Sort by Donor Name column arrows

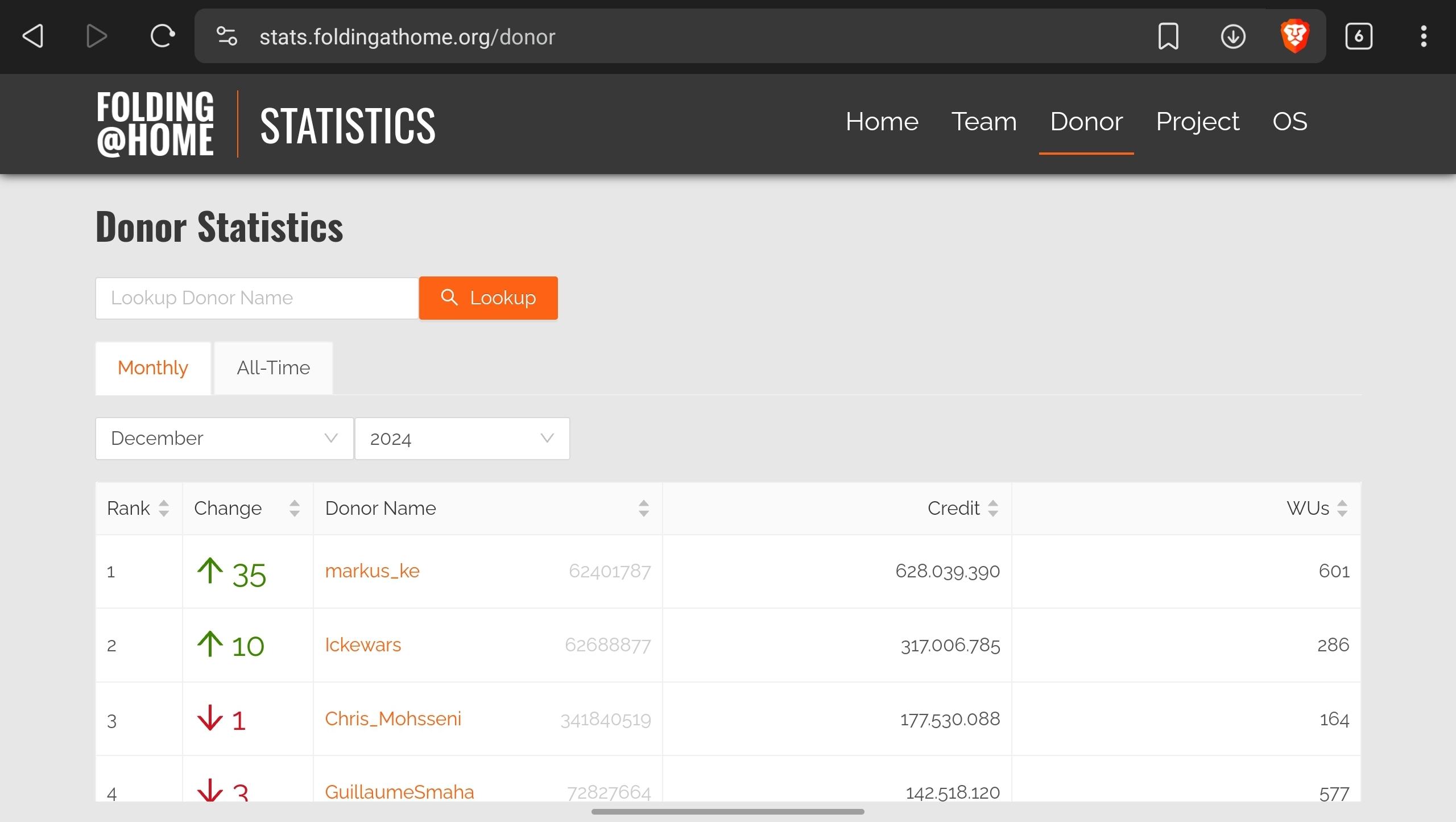click(x=643, y=508)
